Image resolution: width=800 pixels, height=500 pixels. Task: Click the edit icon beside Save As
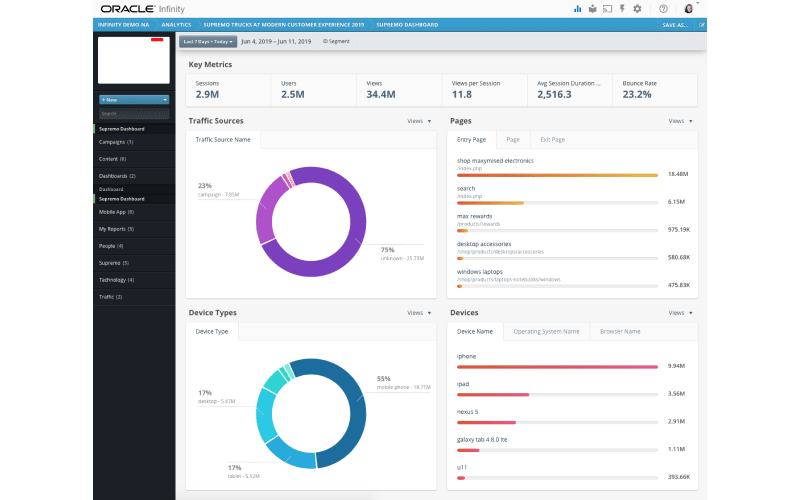click(701, 24)
